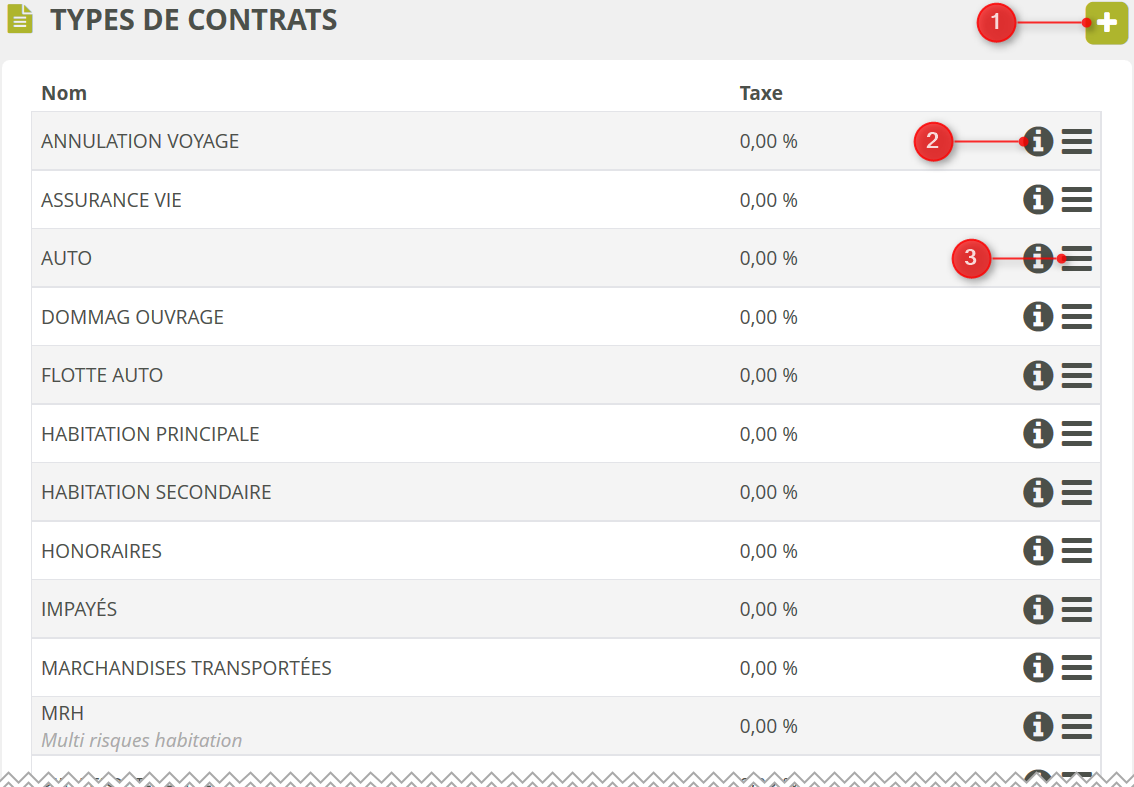
Task: View info icon for DOMMAG OUVRAGE
Action: click(1038, 317)
